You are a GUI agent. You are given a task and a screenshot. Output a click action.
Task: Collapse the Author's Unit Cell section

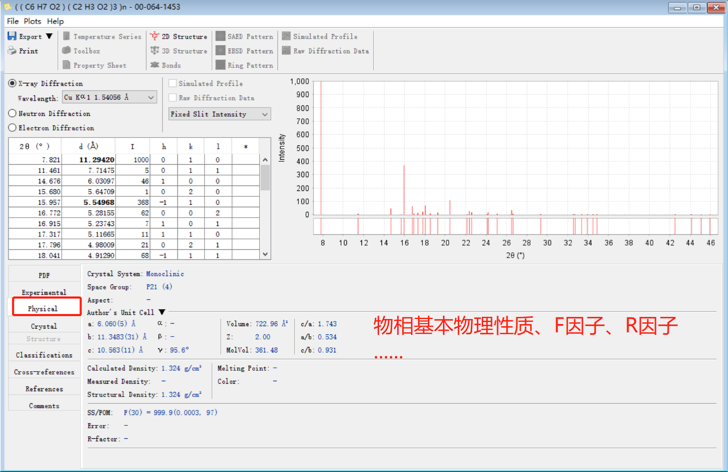[x=162, y=312]
